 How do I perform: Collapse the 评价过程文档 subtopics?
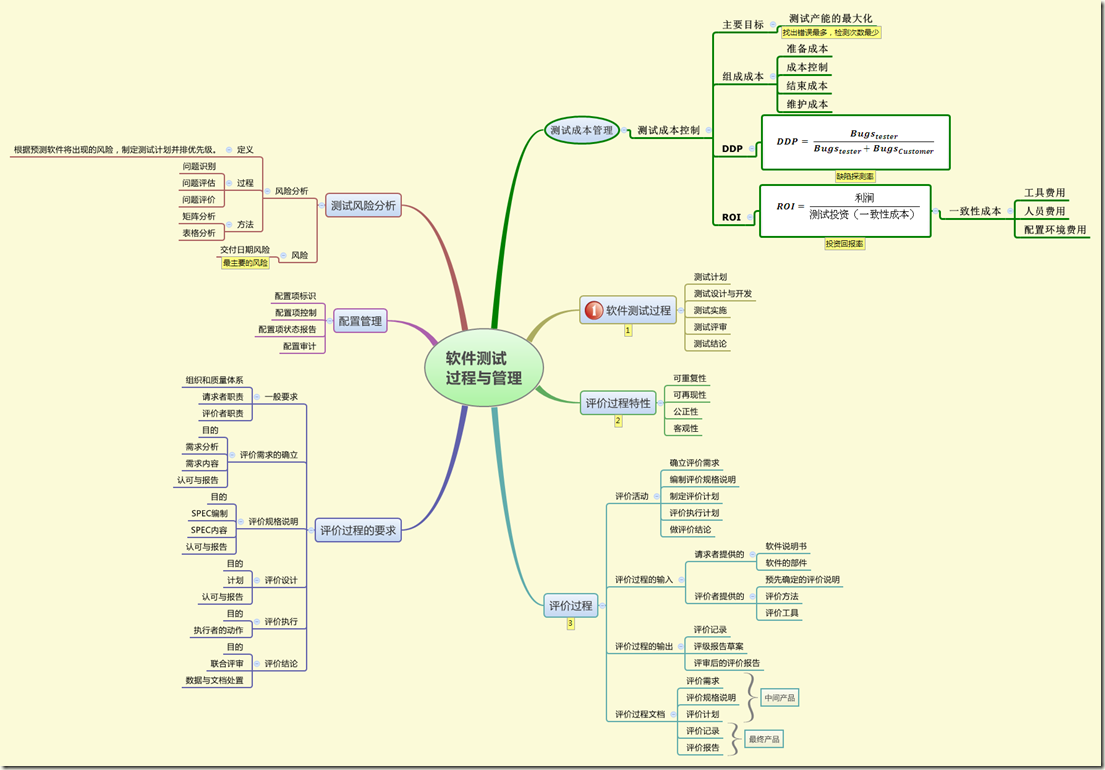click(673, 714)
